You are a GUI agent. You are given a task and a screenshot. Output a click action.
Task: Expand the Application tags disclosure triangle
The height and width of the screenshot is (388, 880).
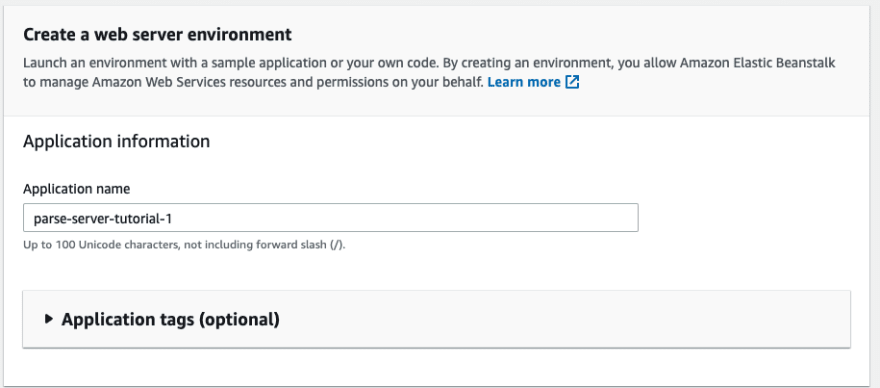point(49,319)
